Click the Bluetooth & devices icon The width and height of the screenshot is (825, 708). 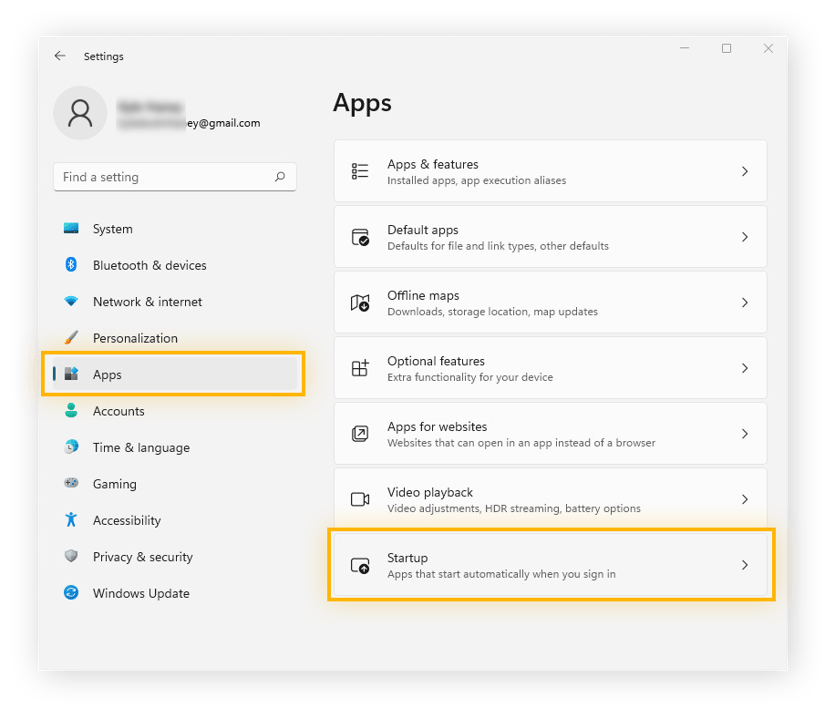coord(71,265)
